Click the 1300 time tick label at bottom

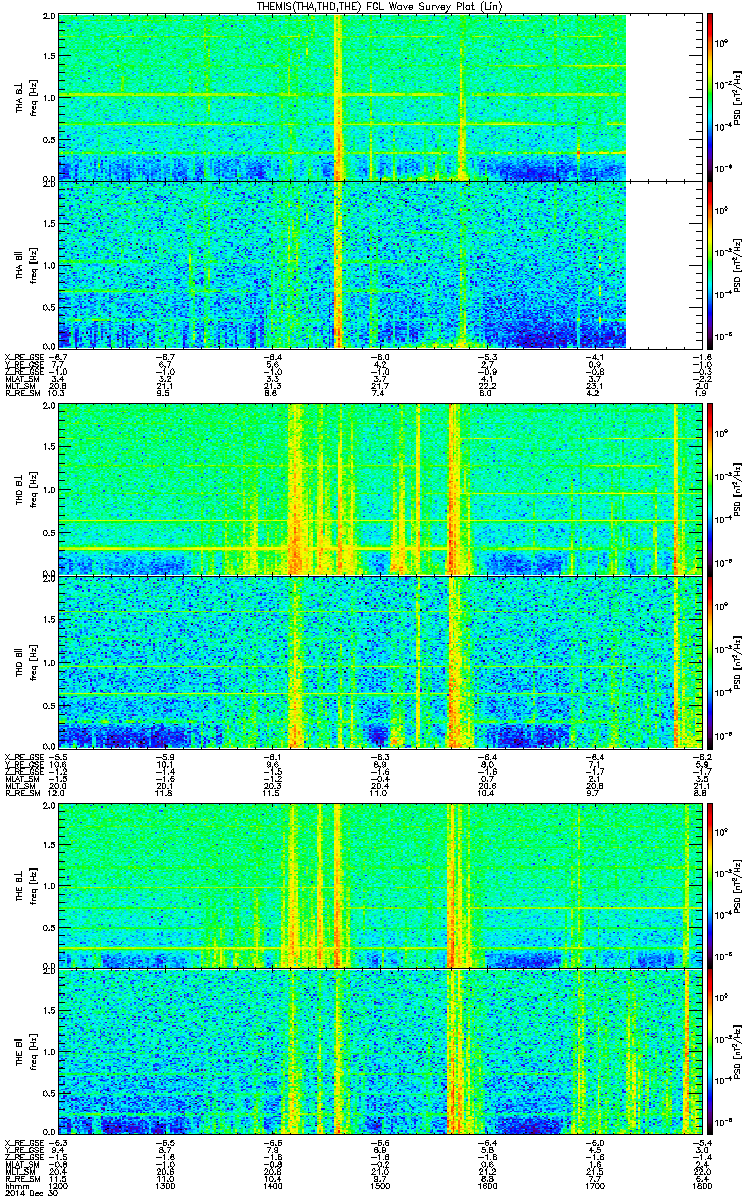[165, 1185]
